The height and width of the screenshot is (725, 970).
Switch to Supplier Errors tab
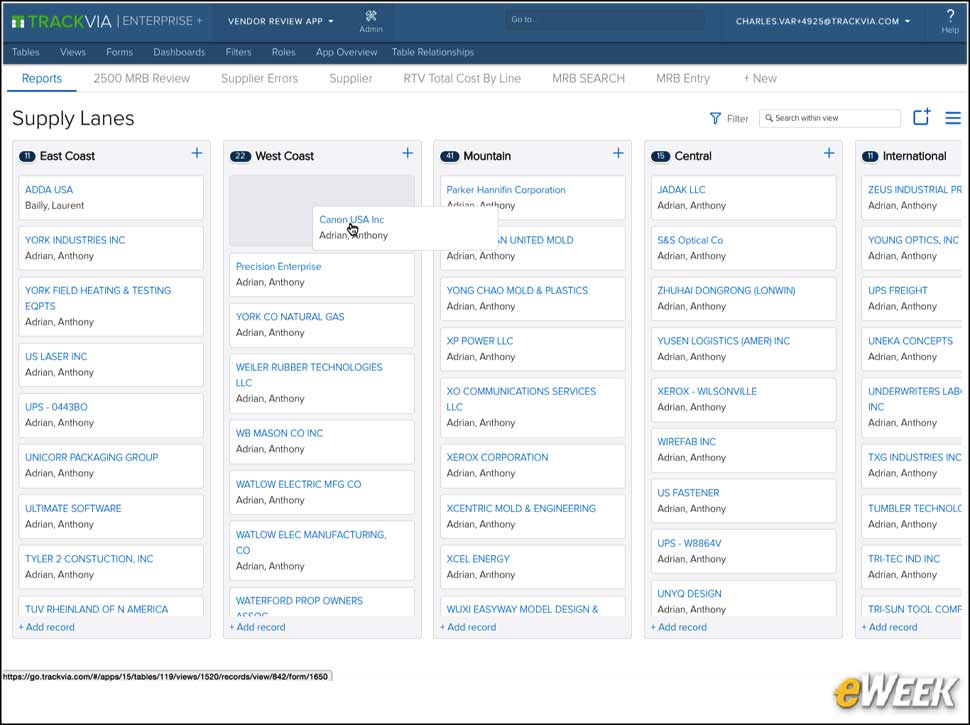tap(259, 79)
